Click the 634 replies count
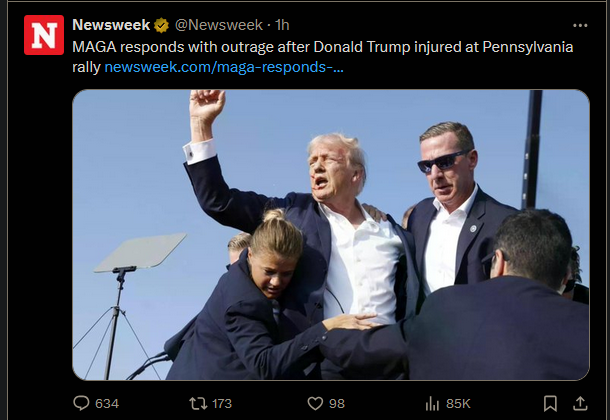The image size is (610, 420). (107, 404)
